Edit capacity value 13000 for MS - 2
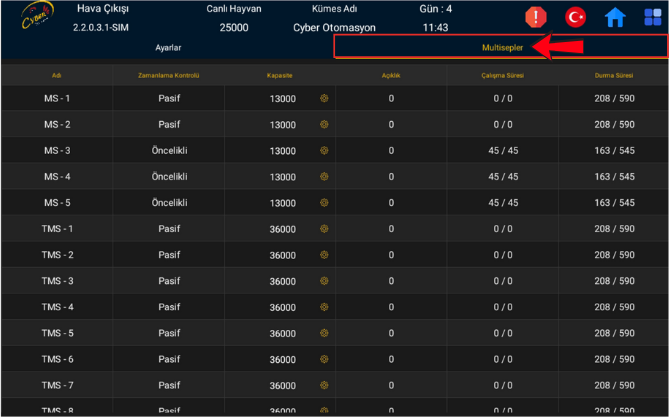669x417 pixels. coord(282,125)
